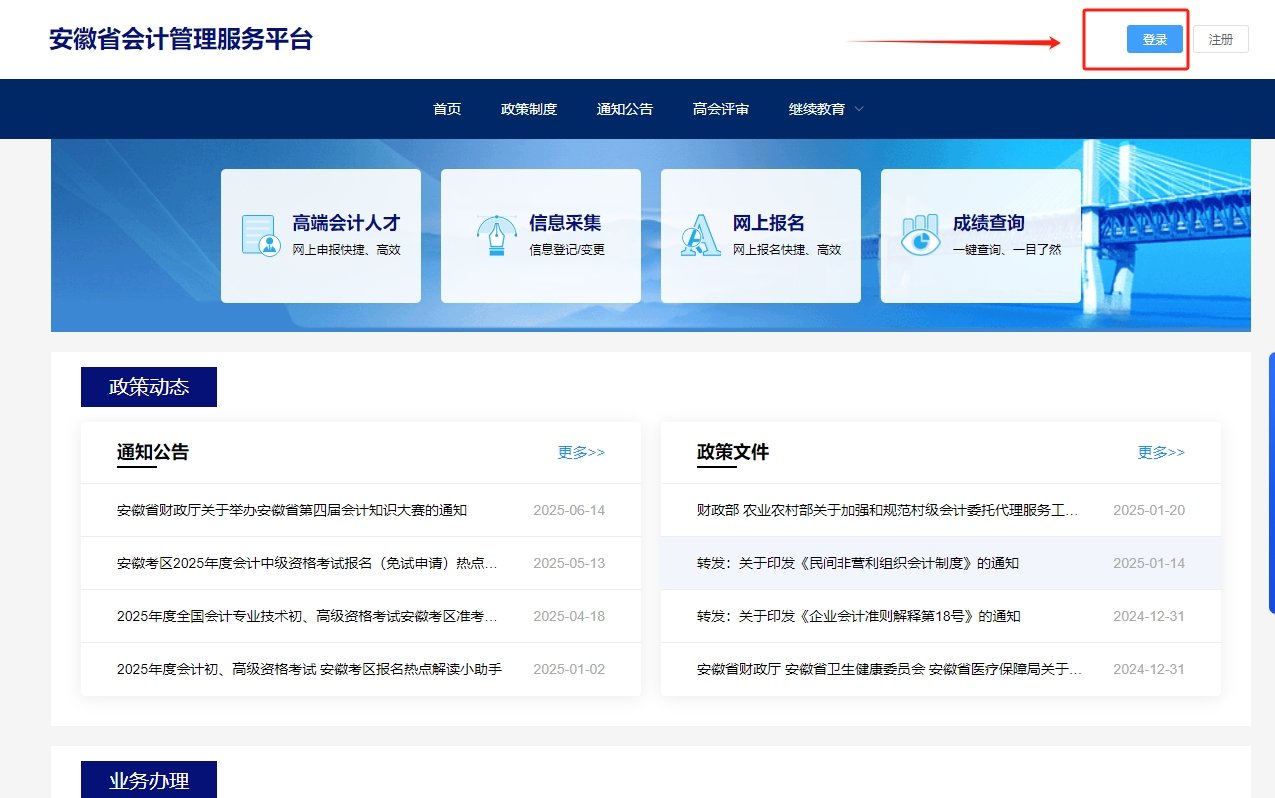Select 高会评审 in the navigation bar
The height and width of the screenshot is (798, 1275).
point(722,109)
